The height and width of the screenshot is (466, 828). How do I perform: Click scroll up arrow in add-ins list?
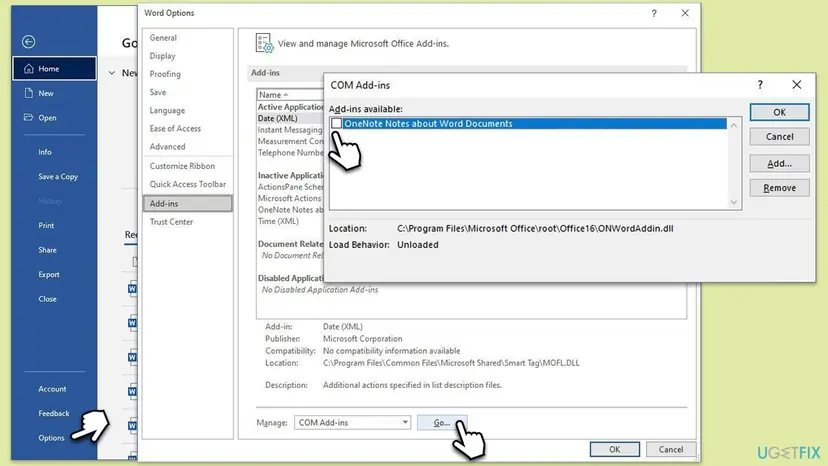click(733, 125)
